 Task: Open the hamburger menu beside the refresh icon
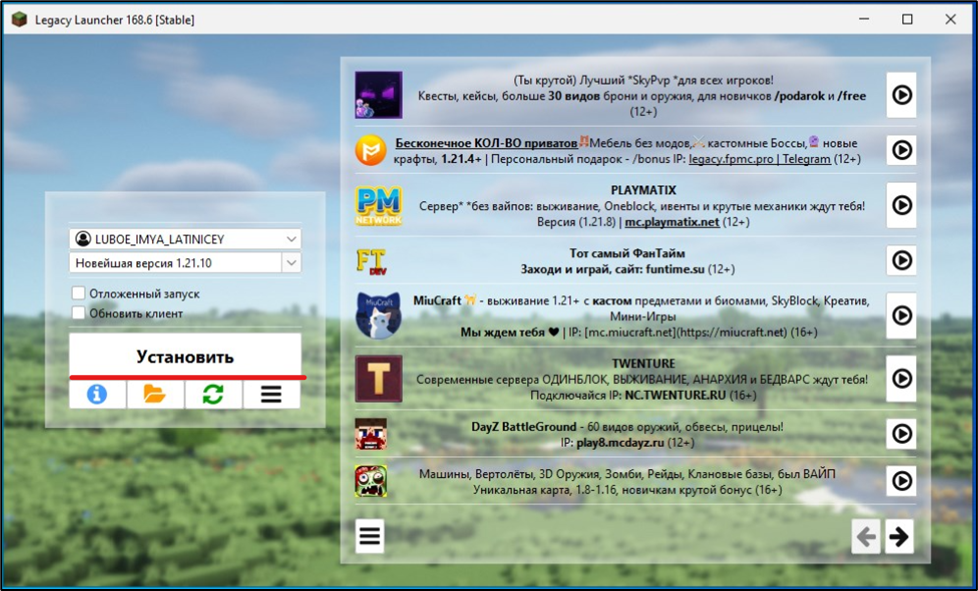pos(271,394)
